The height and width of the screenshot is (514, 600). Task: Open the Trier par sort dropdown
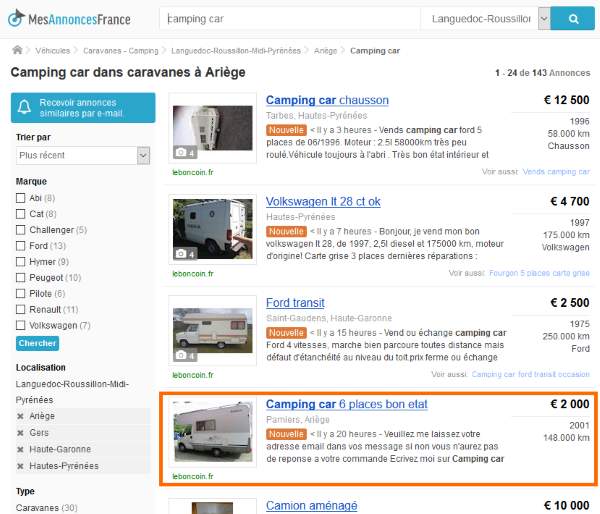(83, 155)
